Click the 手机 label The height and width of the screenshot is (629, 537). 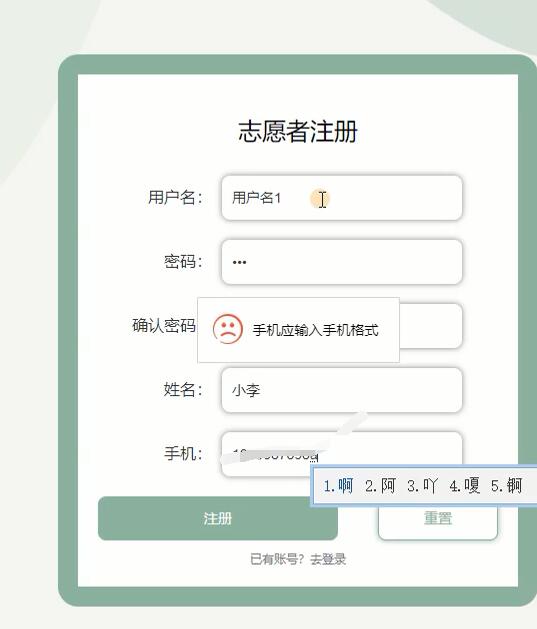click(x=184, y=454)
